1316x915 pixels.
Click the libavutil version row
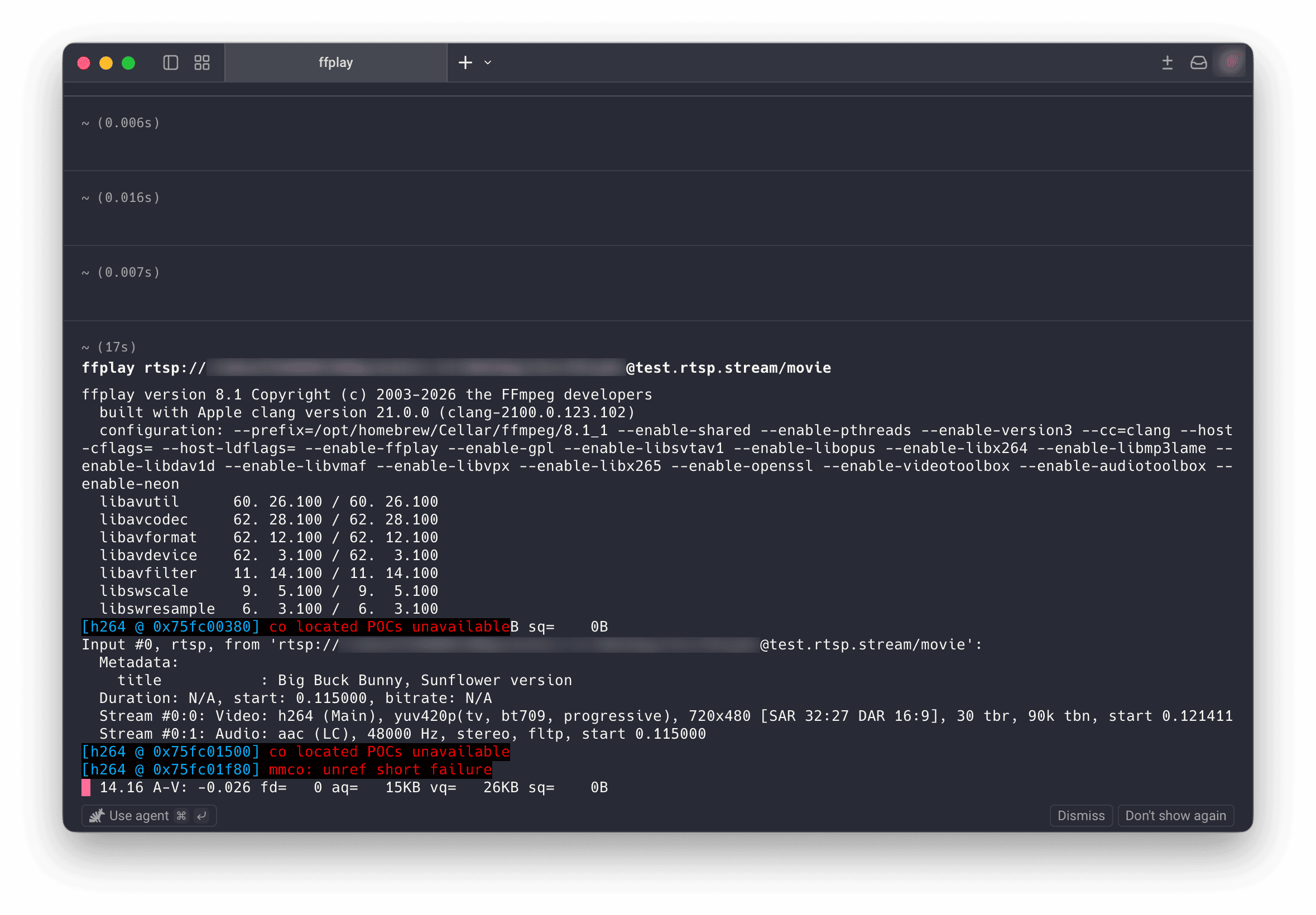point(268,502)
